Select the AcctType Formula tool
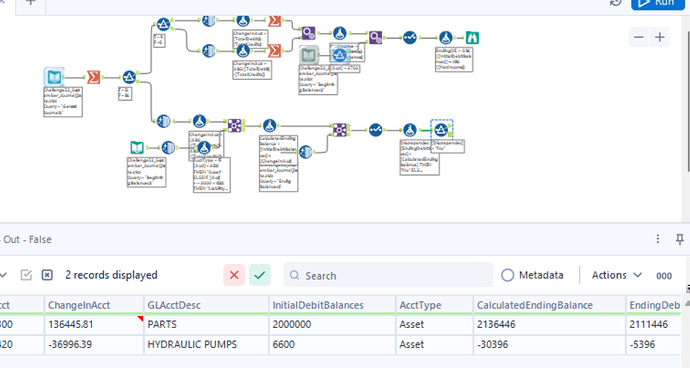The width and height of the screenshot is (690, 368). (x=203, y=147)
